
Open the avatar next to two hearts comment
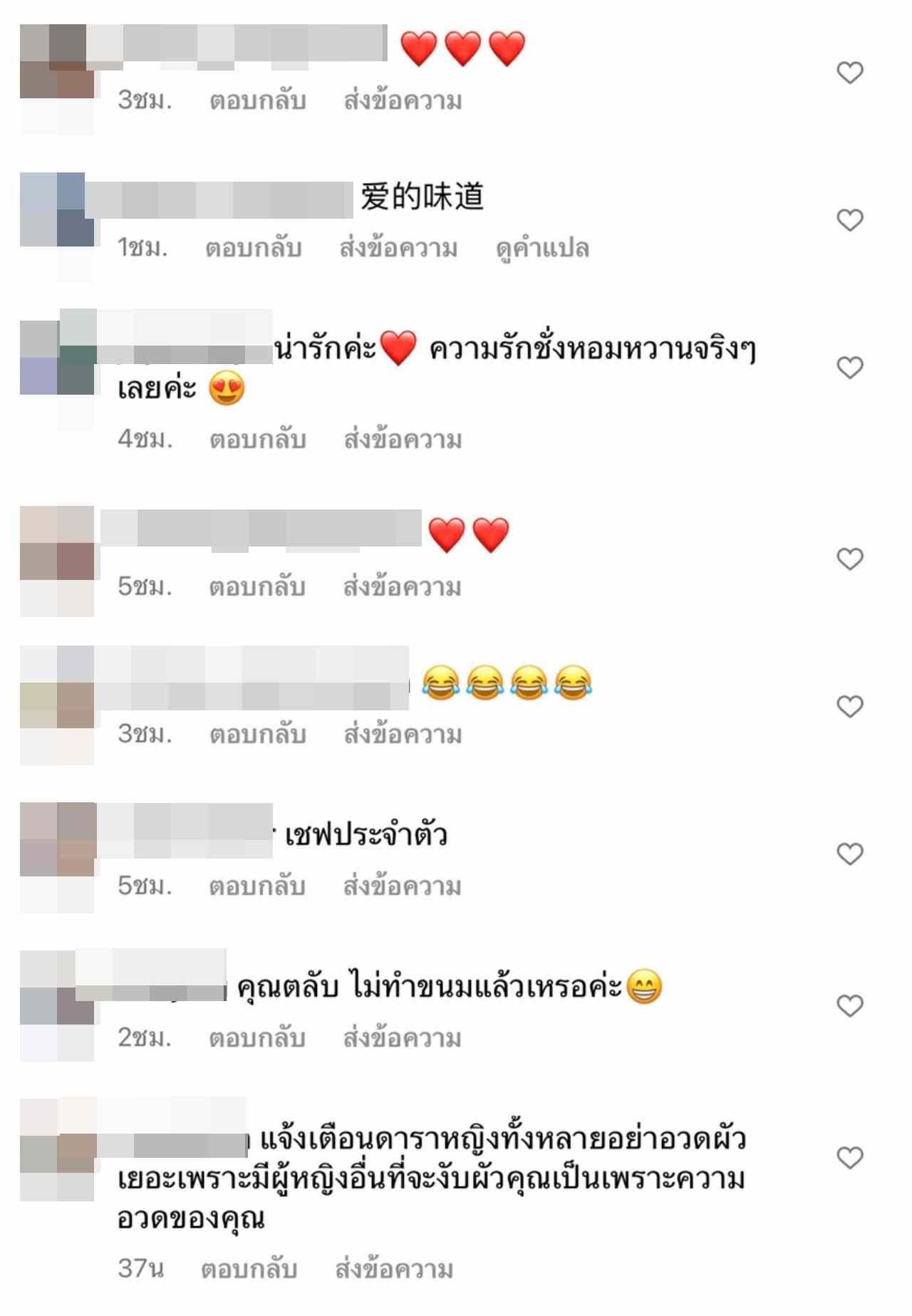coord(57,543)
